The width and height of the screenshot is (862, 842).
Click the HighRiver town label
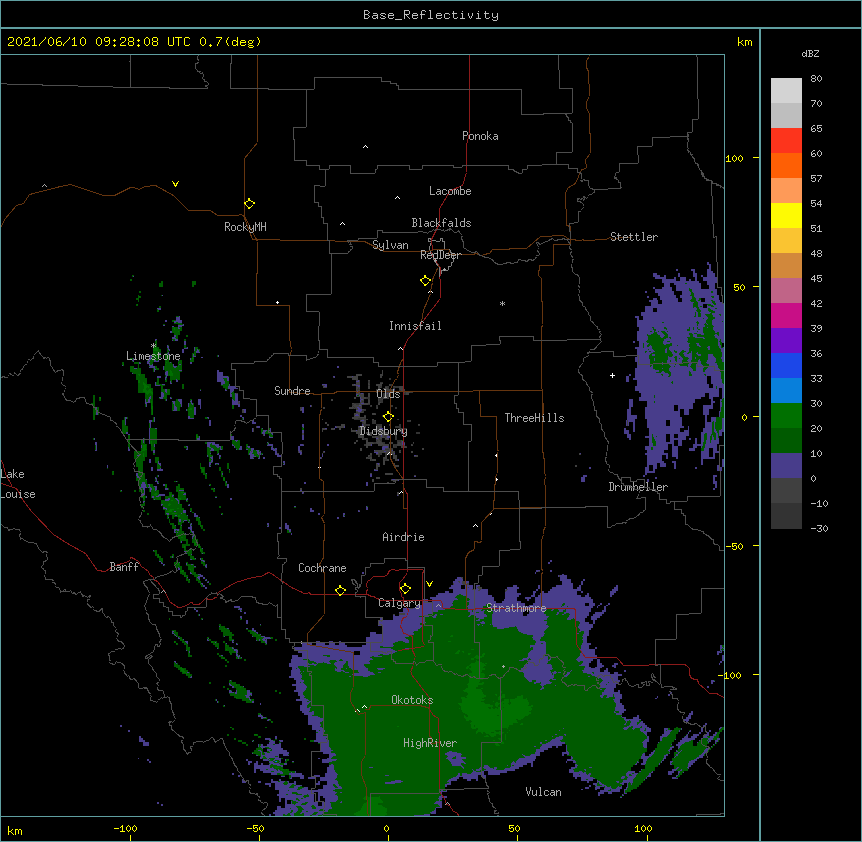(430, 743)
